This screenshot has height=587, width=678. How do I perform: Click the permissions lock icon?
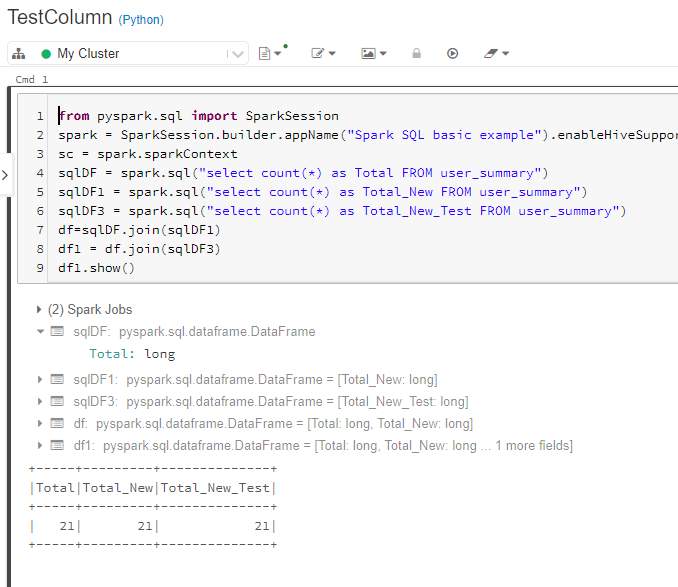point(416,54)
